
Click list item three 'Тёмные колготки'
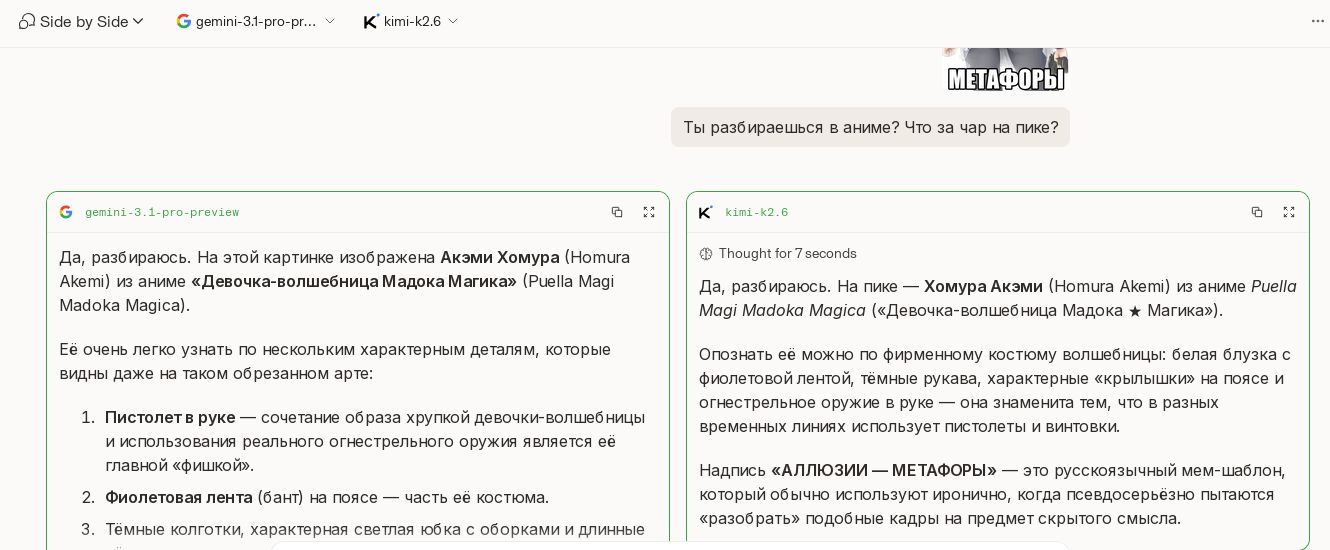coord(375,529)
